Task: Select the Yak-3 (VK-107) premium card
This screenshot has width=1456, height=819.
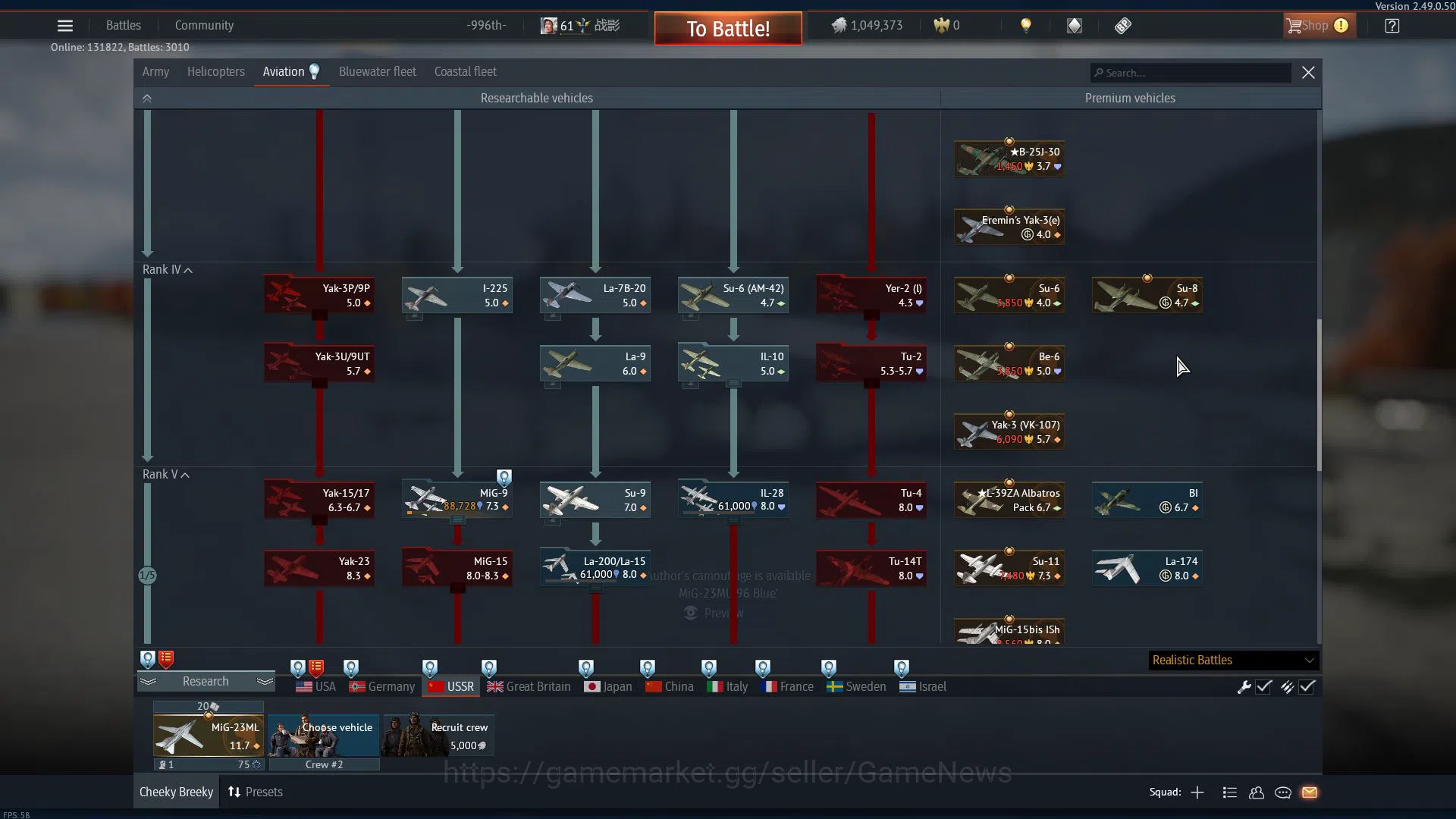Action: (1009, 432)
